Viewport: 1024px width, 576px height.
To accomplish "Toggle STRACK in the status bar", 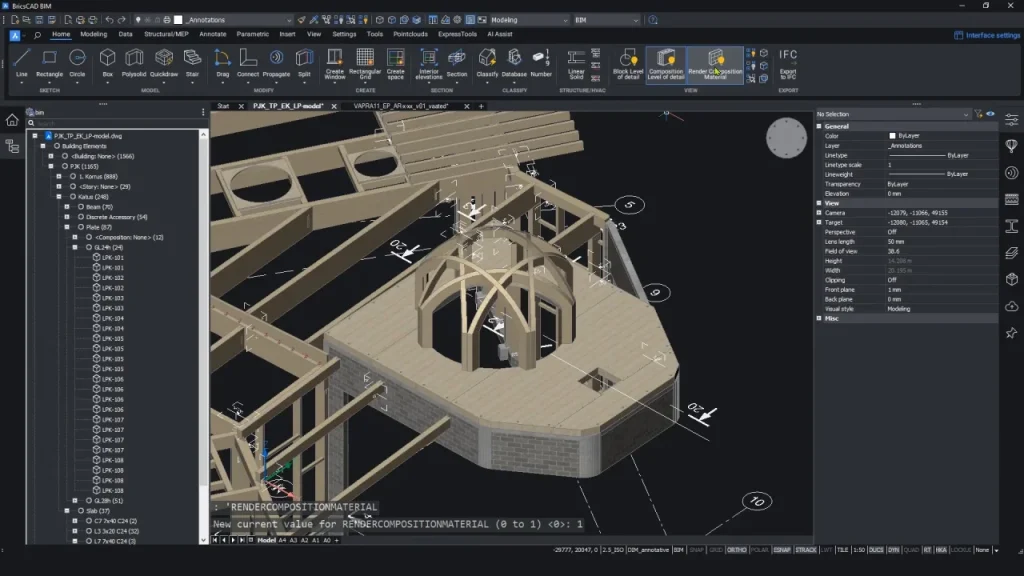I will (806, 550).
